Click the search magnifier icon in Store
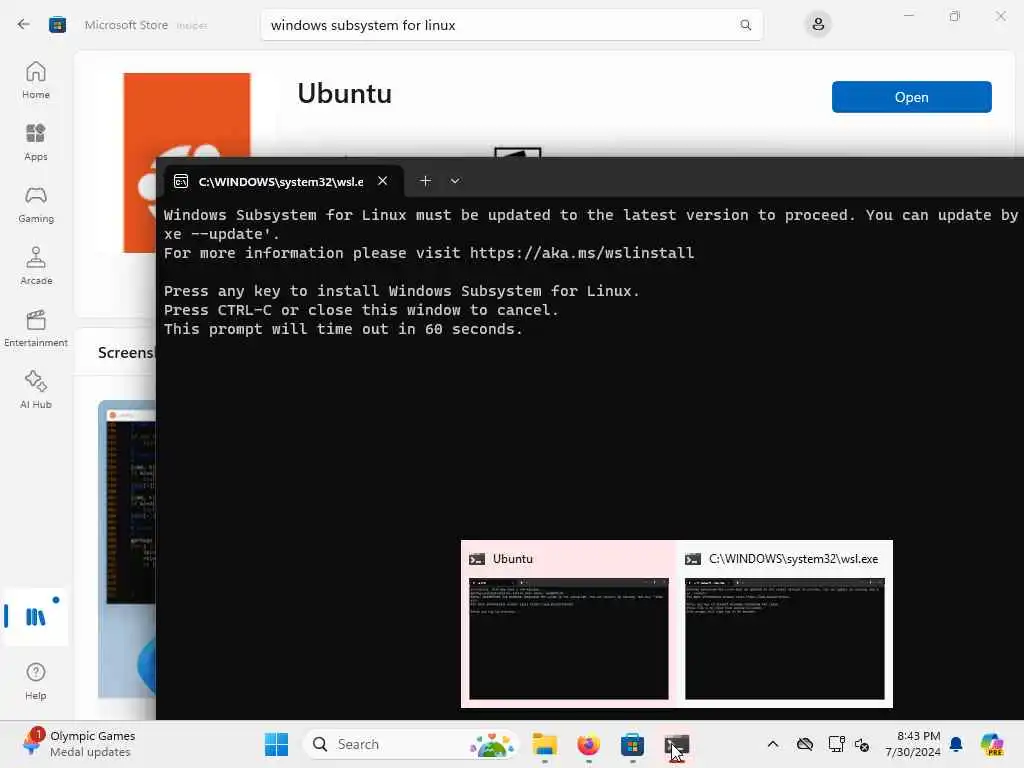The width and height of the screenshot is (1024, 768). 745,25
